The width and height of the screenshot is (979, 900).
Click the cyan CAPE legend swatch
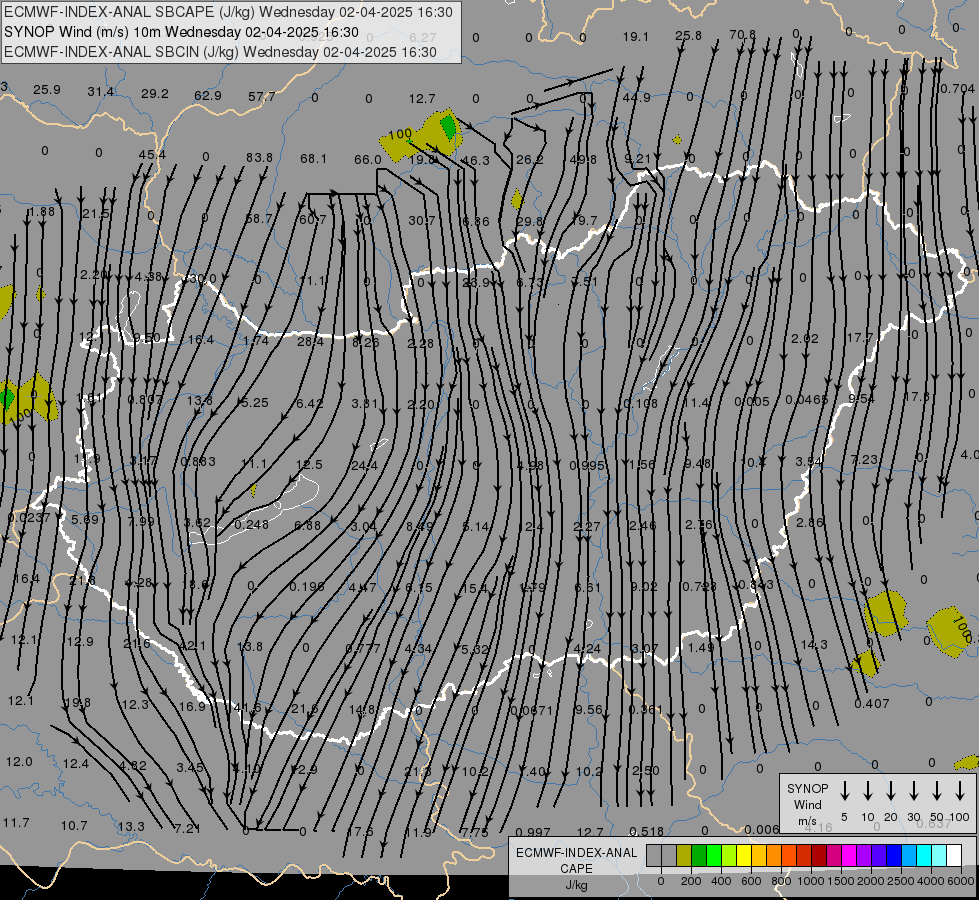[x=924, y=855]
